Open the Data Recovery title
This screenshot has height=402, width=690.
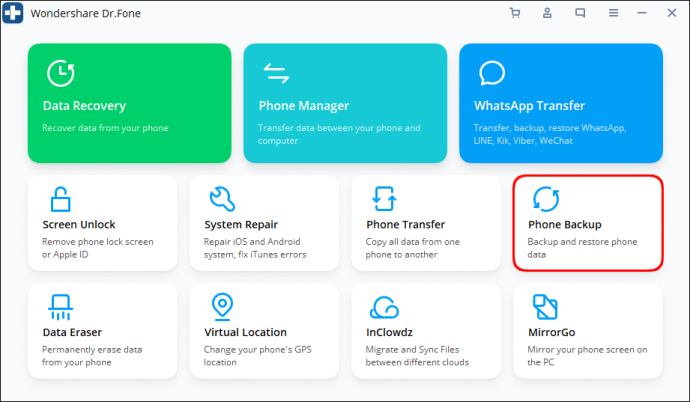tap(84, 106)
